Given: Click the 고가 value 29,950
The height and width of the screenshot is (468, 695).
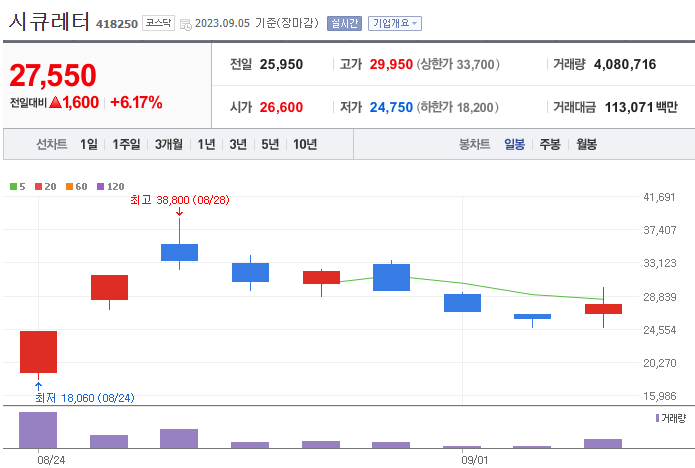Looking at the screenshot, I should 391,64.
